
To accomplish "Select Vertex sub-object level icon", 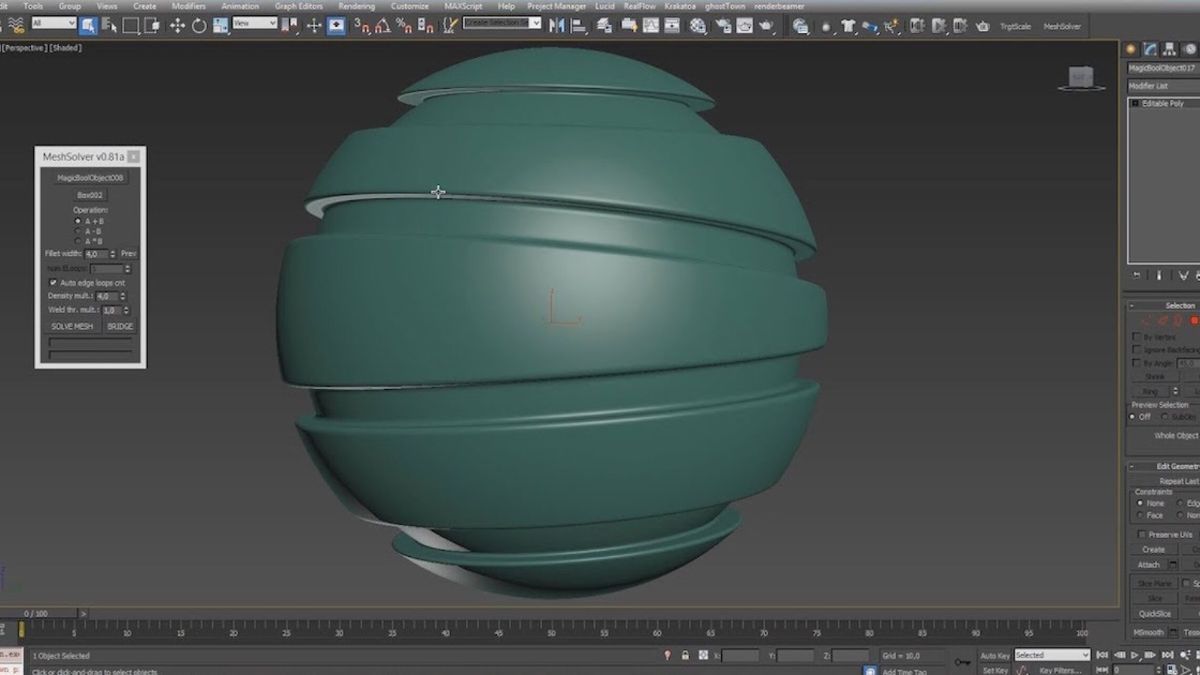I will [x=1147, y=320].
